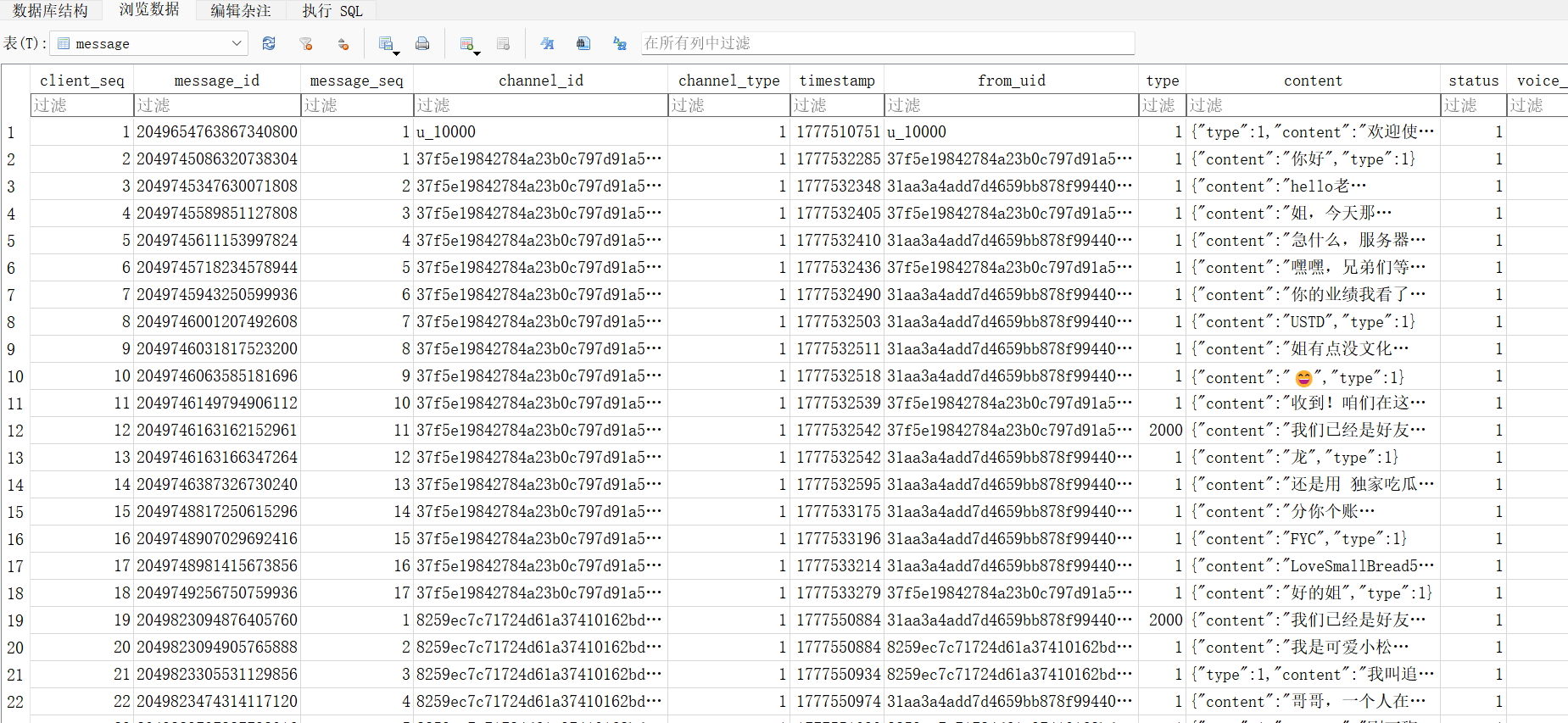The height and width of the screenshot is (723, 1568).
Task: Click the filter field under message_id
Action: point(217,105)
